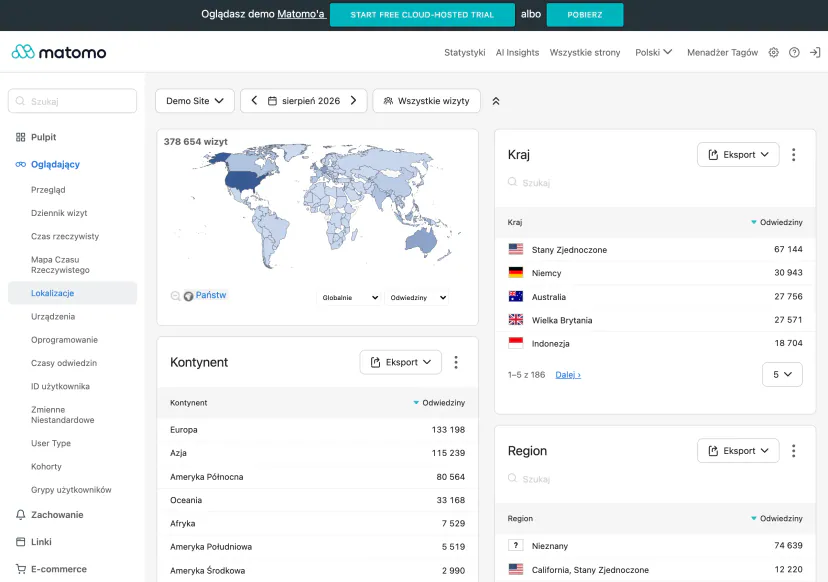The image size is (828, 582).
Task: Click the zoom out icon below the map
Action: [175, 296]
